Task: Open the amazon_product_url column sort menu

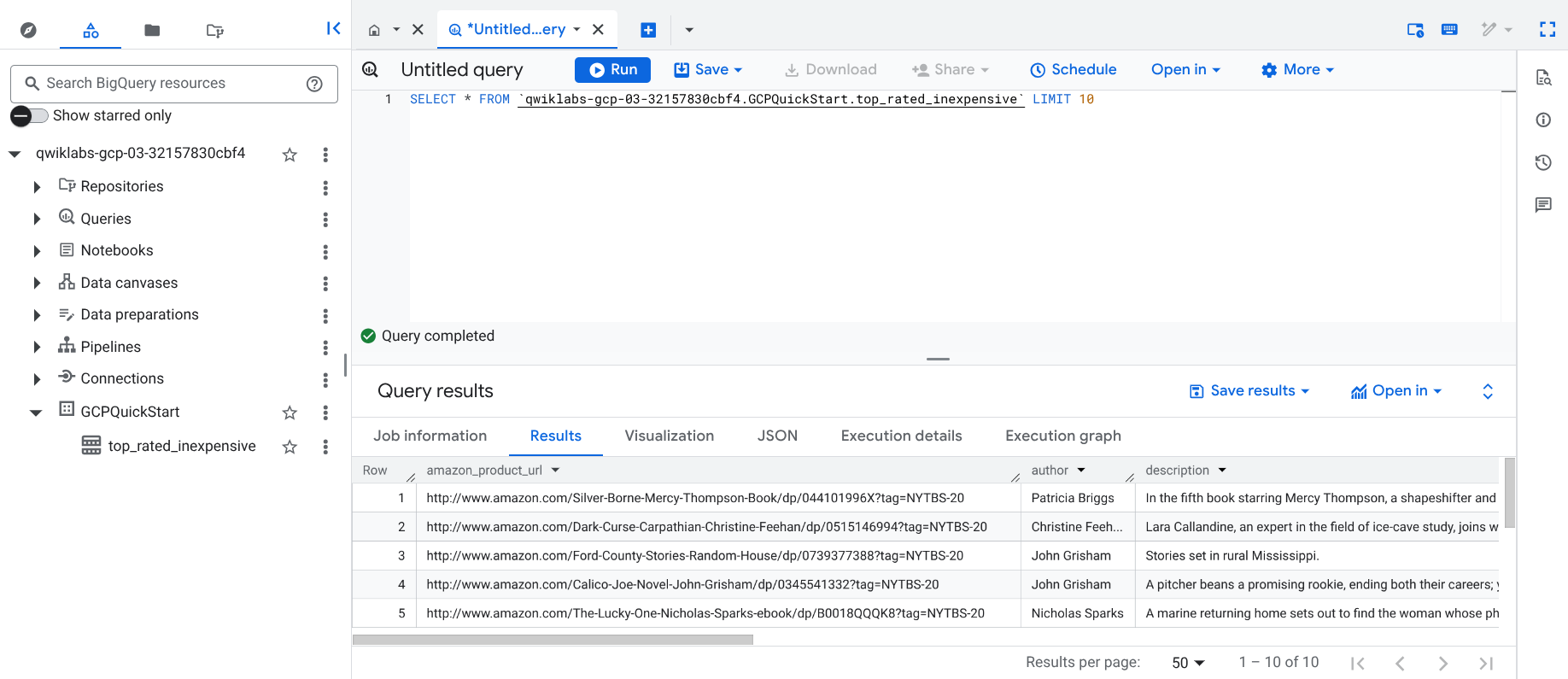Action: pyautogui.click(x=556, y=471)
